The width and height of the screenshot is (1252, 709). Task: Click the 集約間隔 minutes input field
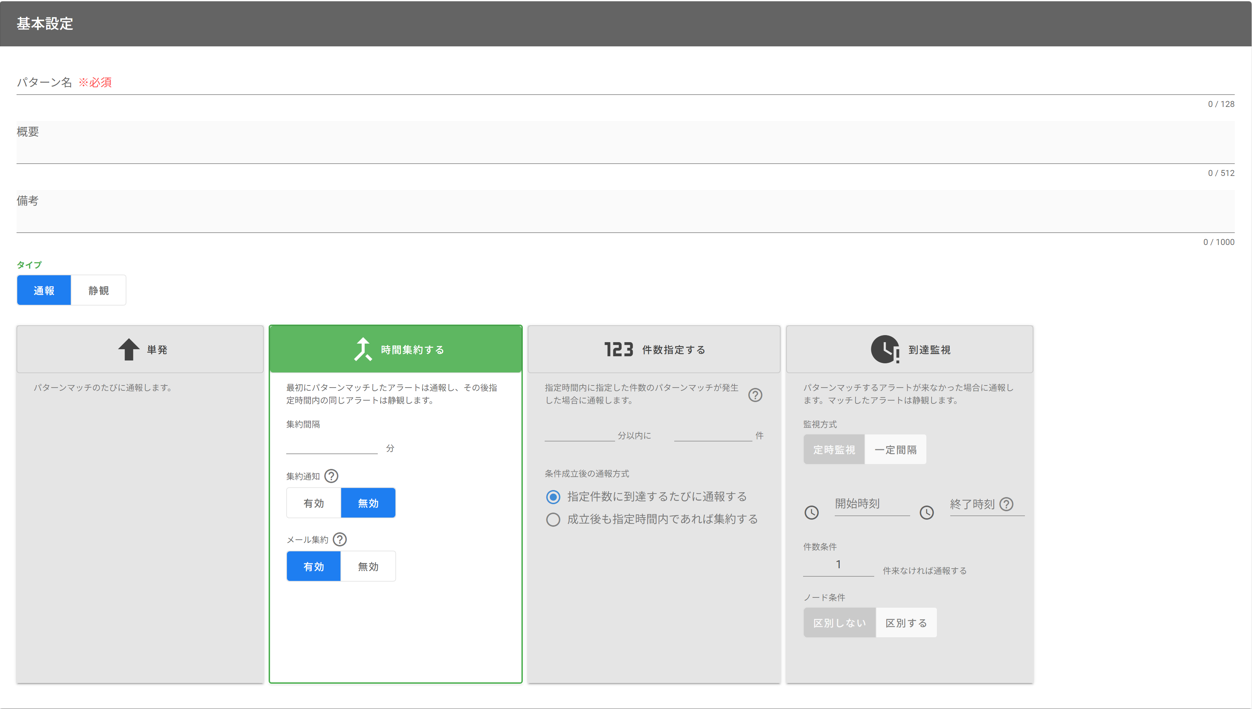[332, 447]
